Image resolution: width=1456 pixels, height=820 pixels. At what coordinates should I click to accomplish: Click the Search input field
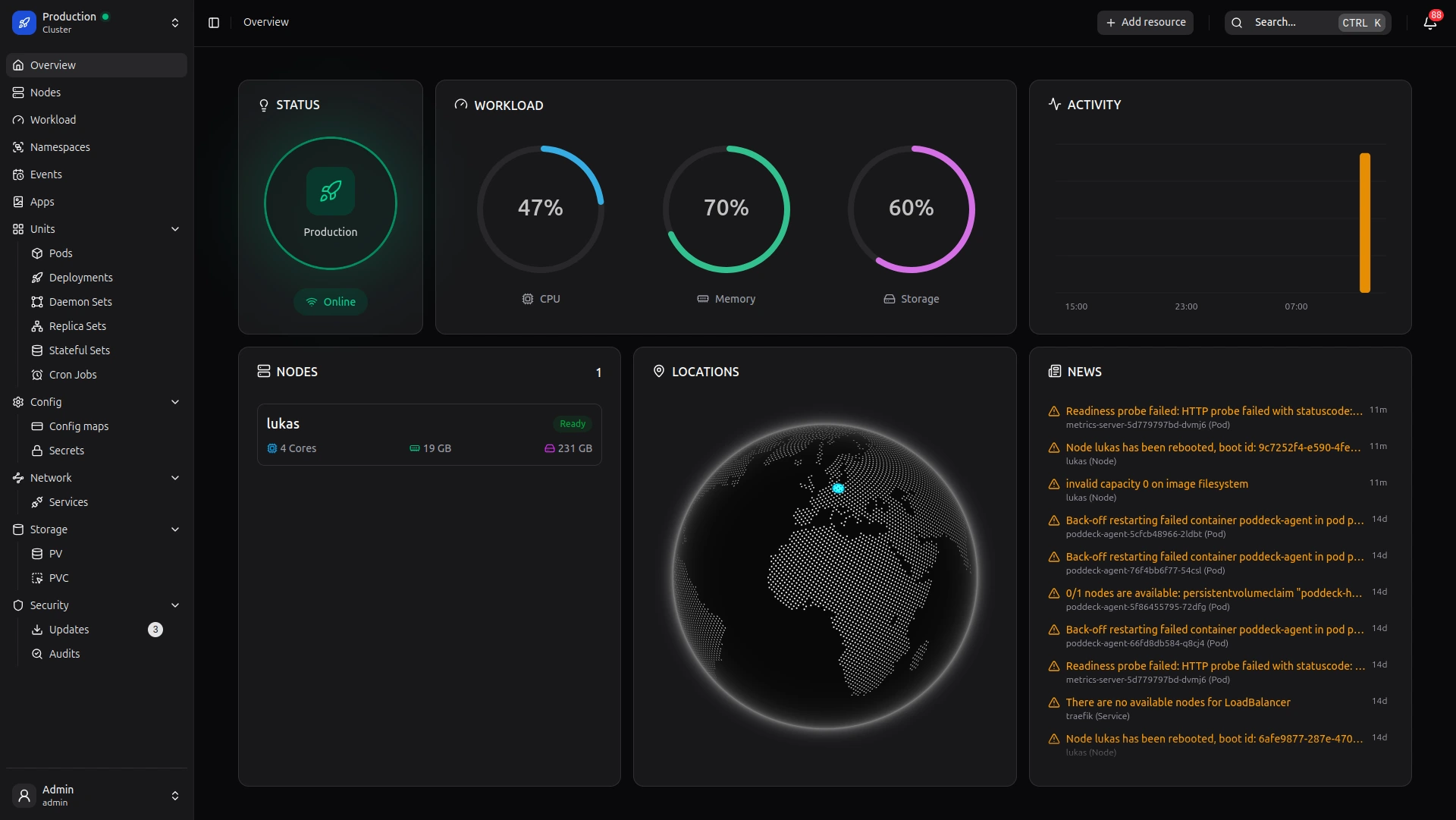(1293, 23)
